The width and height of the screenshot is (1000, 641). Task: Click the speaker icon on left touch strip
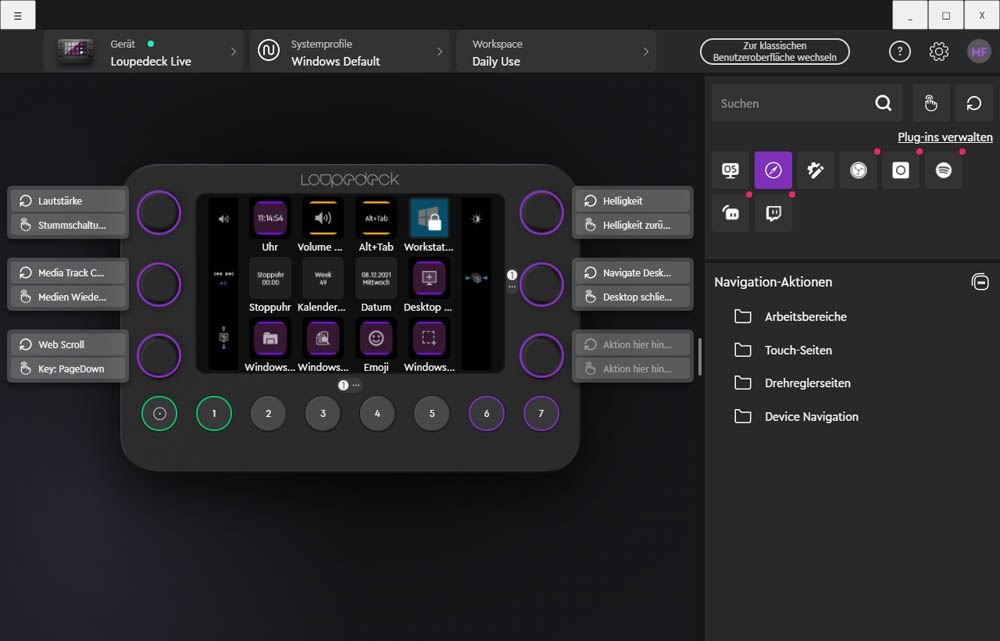(x=223, y=219)
